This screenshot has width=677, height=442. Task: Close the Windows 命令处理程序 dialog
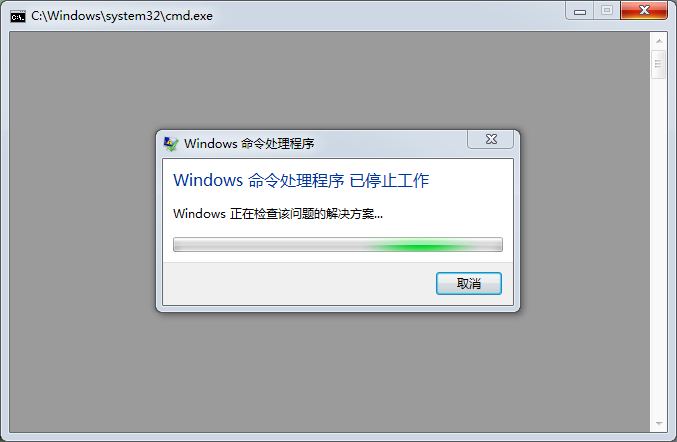[x=490, y=139]
